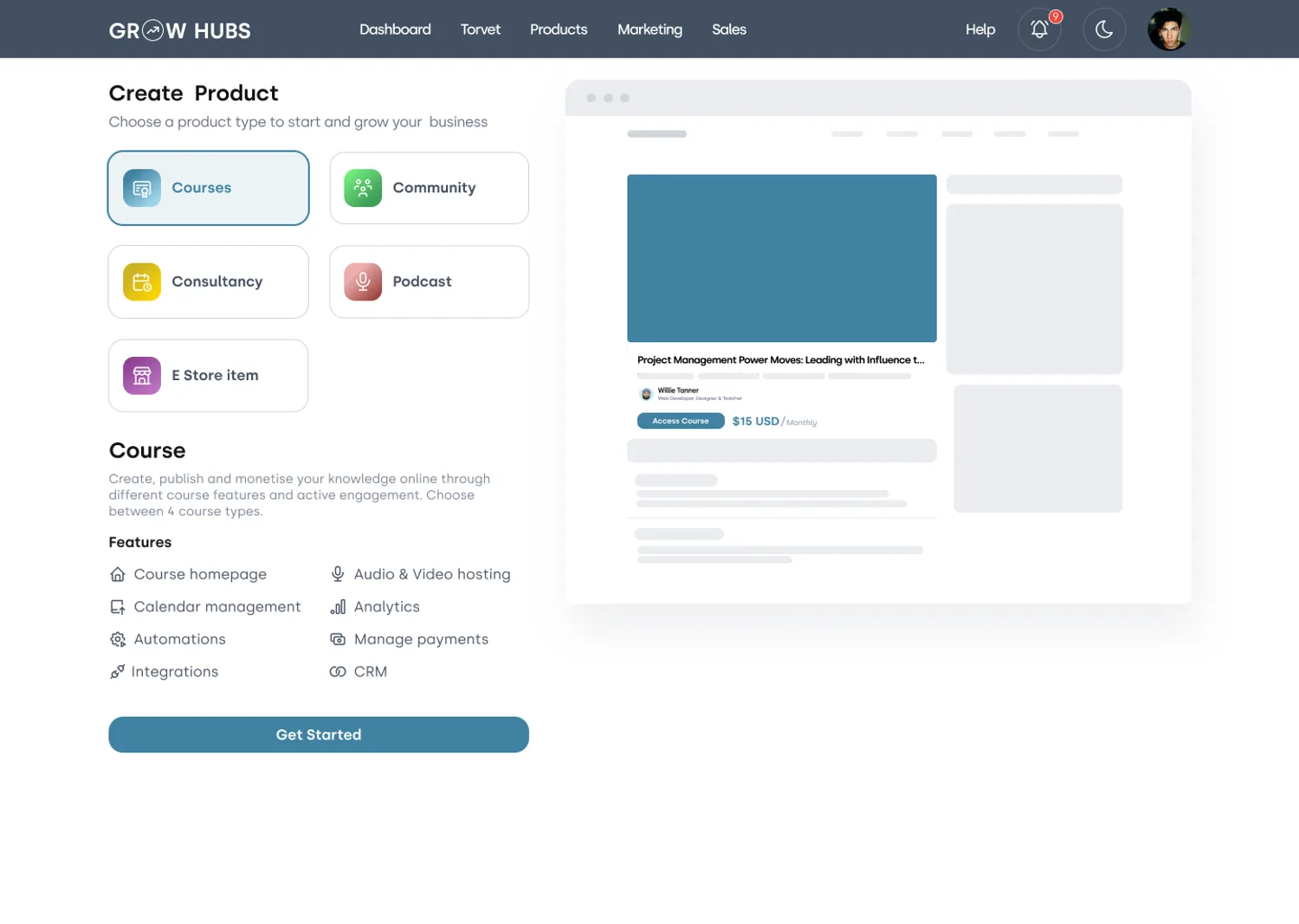Select the Community product type card
Screen dimensions: 1299x924
430,188
